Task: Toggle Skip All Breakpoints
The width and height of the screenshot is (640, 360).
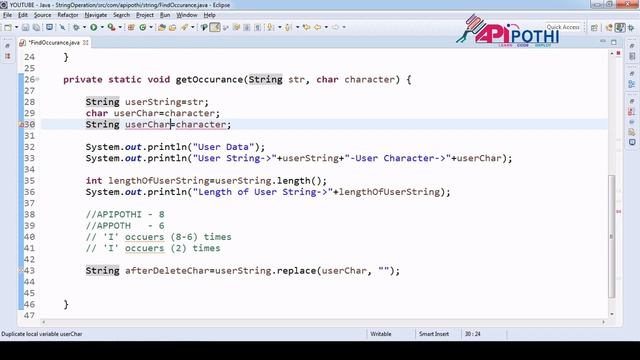Action: 62,27
